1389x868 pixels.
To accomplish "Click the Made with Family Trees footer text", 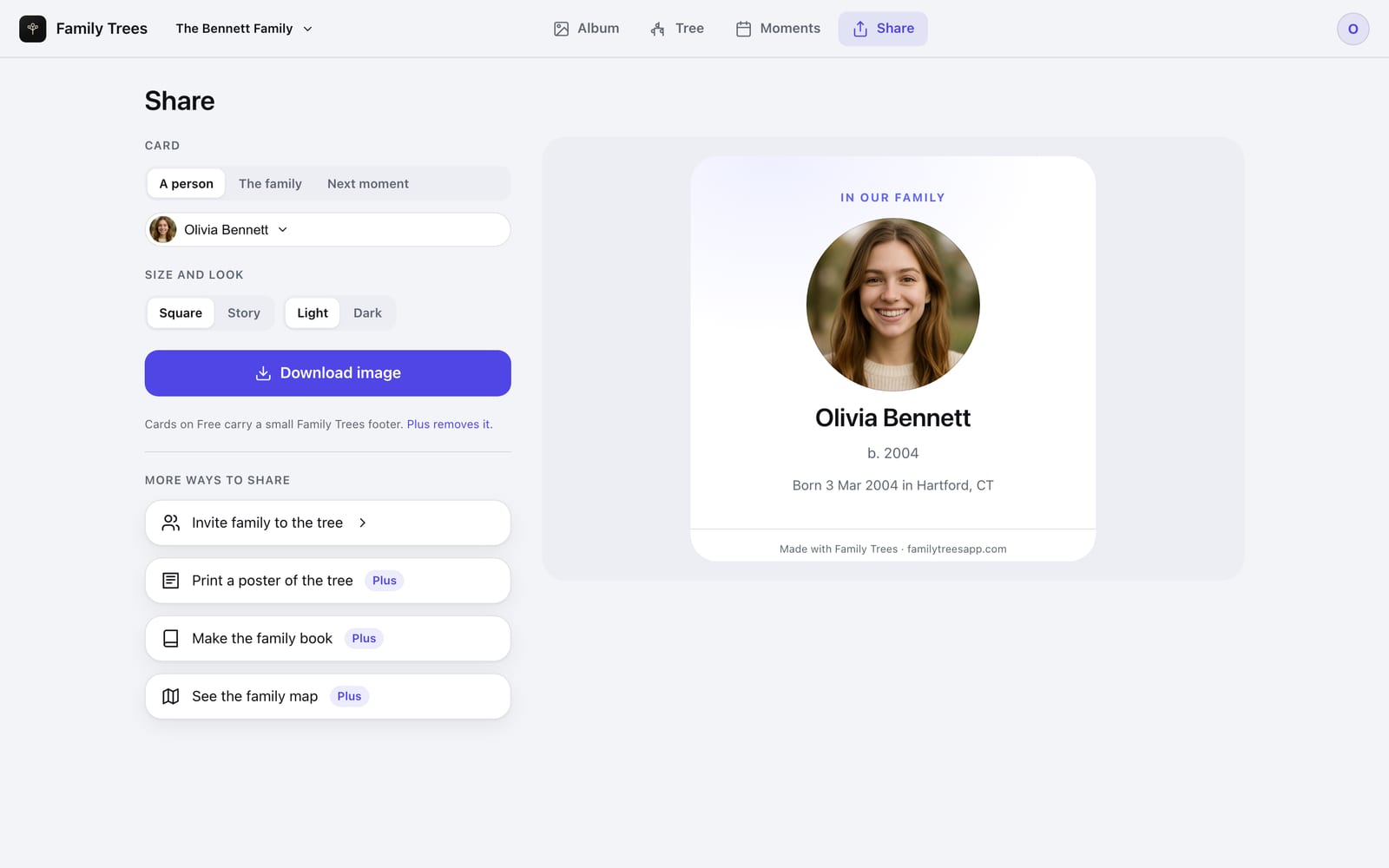I will click(893, 549).
